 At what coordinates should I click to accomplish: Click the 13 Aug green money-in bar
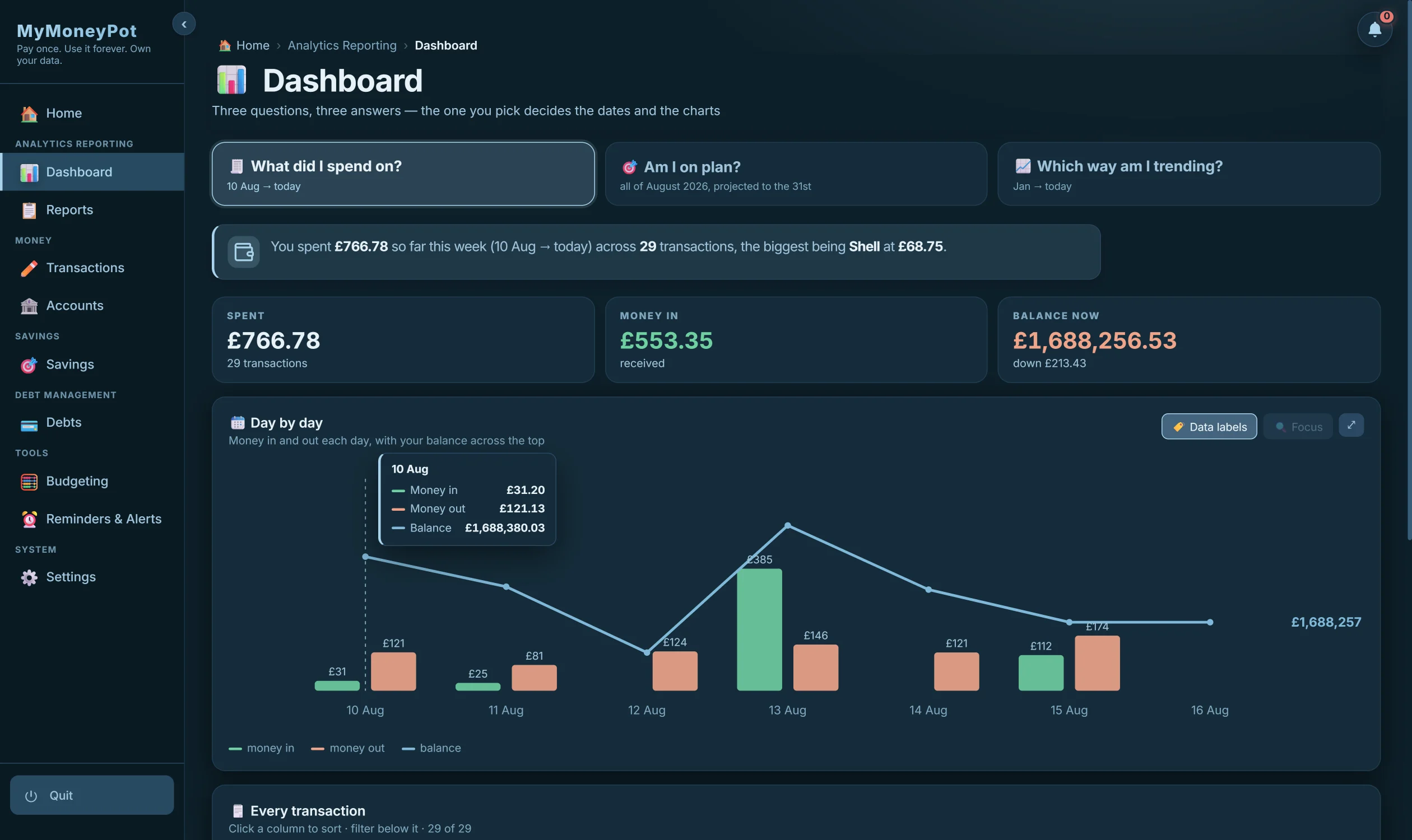point(759,629)
